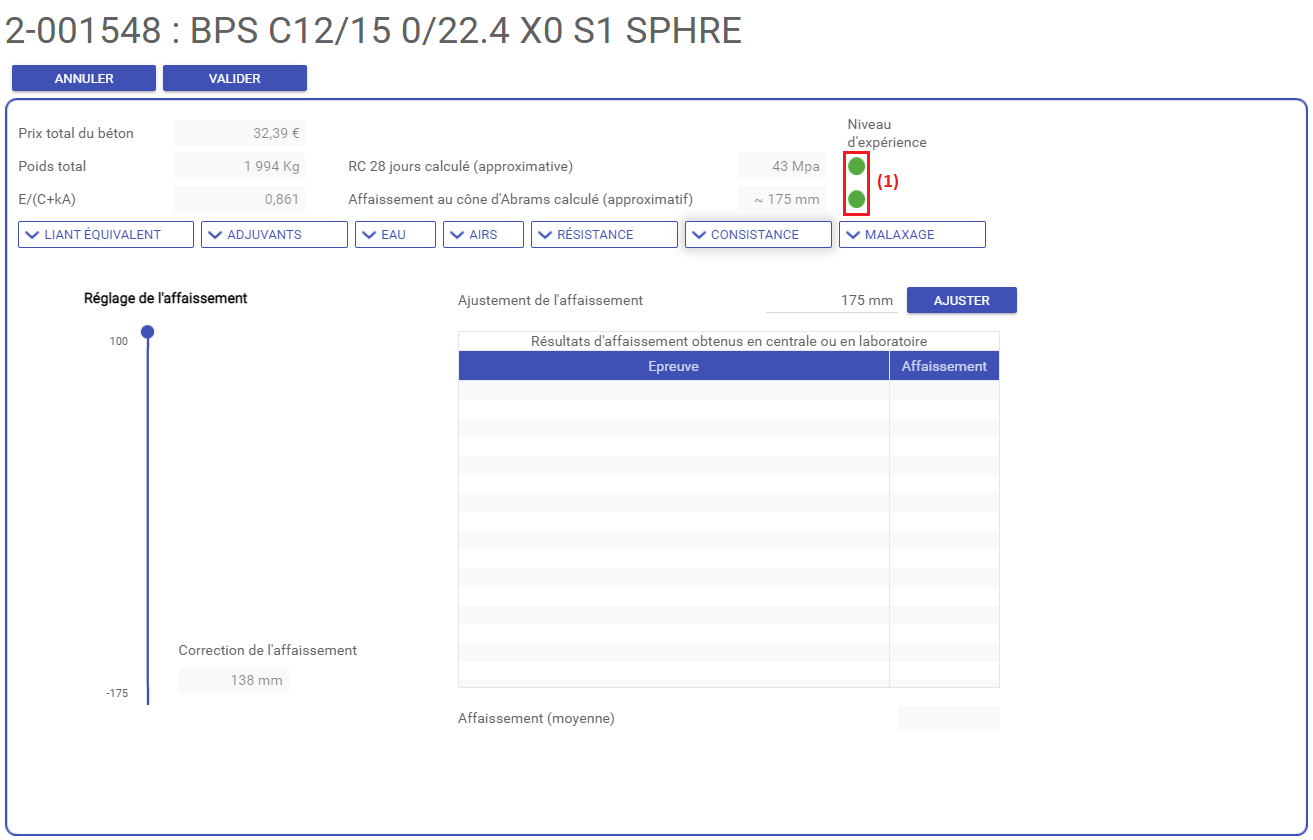Click the 43 Mpa calculated resistance value
Screen dimensions: 1313x840
pyautogui.click(x=782, y=166)
